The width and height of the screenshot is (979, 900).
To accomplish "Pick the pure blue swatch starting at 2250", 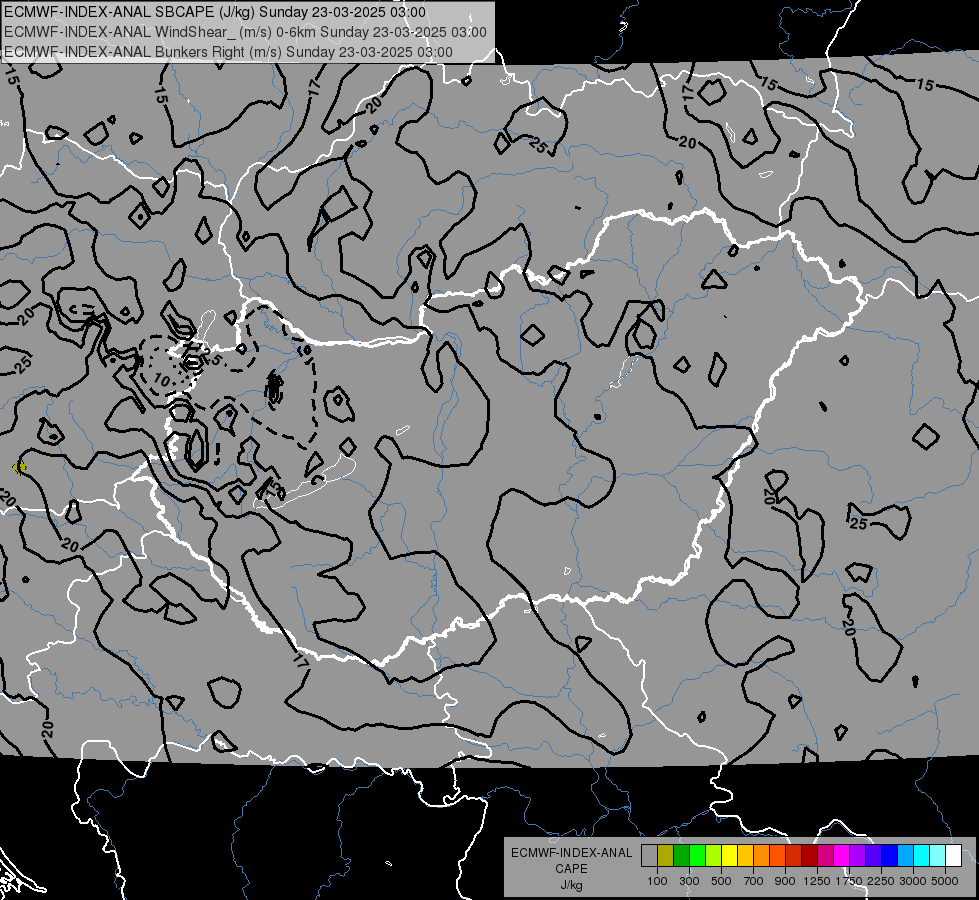I will (890, 856).
